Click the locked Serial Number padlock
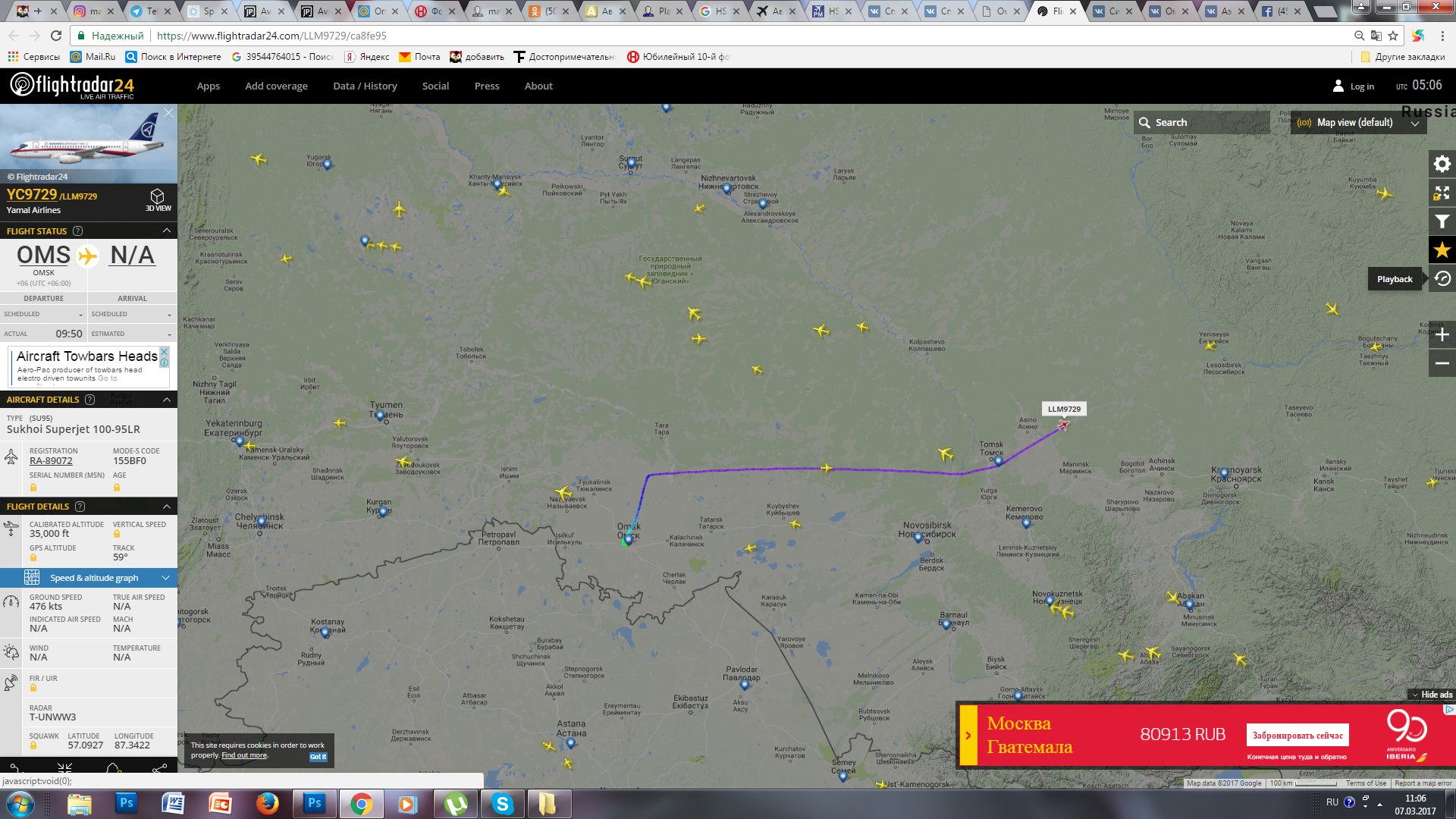Viewport: 1456px width, 819px height. coord(33,487)
